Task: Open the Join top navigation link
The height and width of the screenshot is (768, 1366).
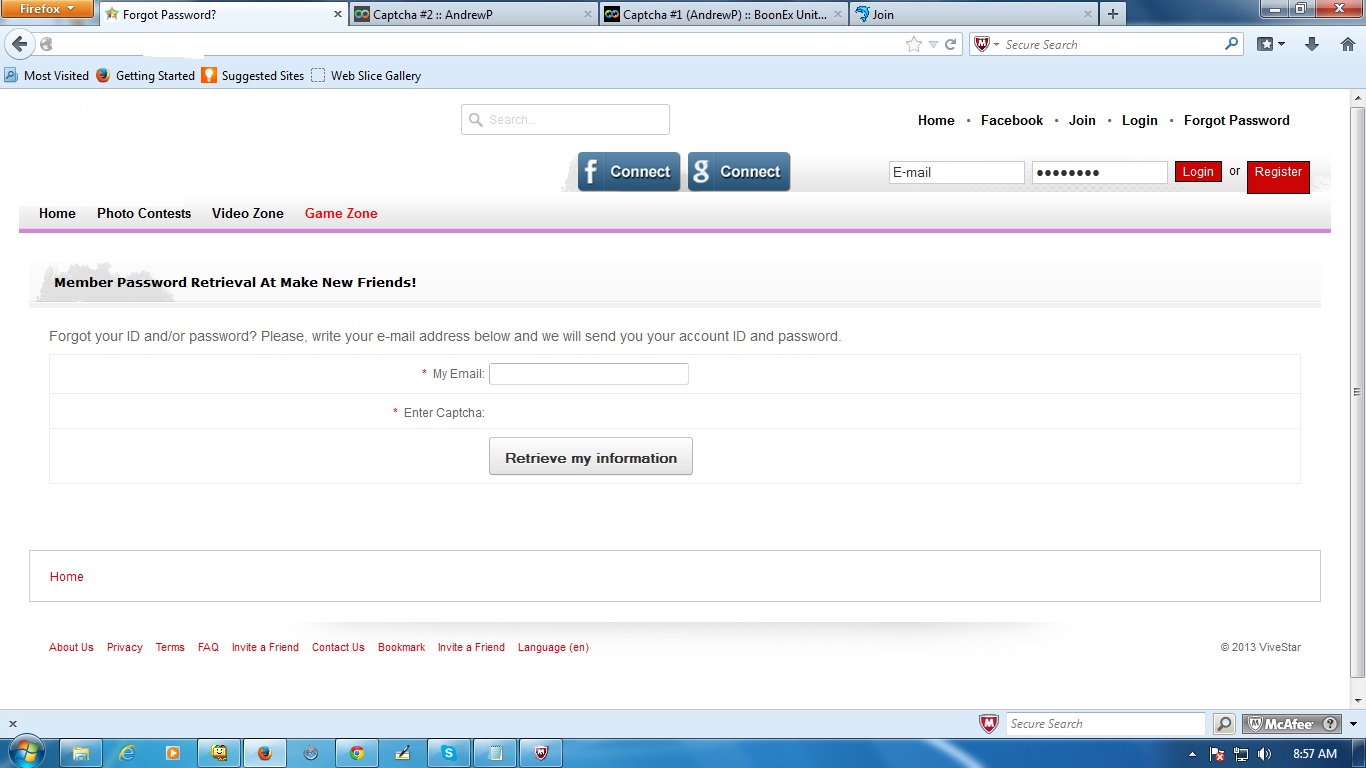Action: click(1082, 120)
